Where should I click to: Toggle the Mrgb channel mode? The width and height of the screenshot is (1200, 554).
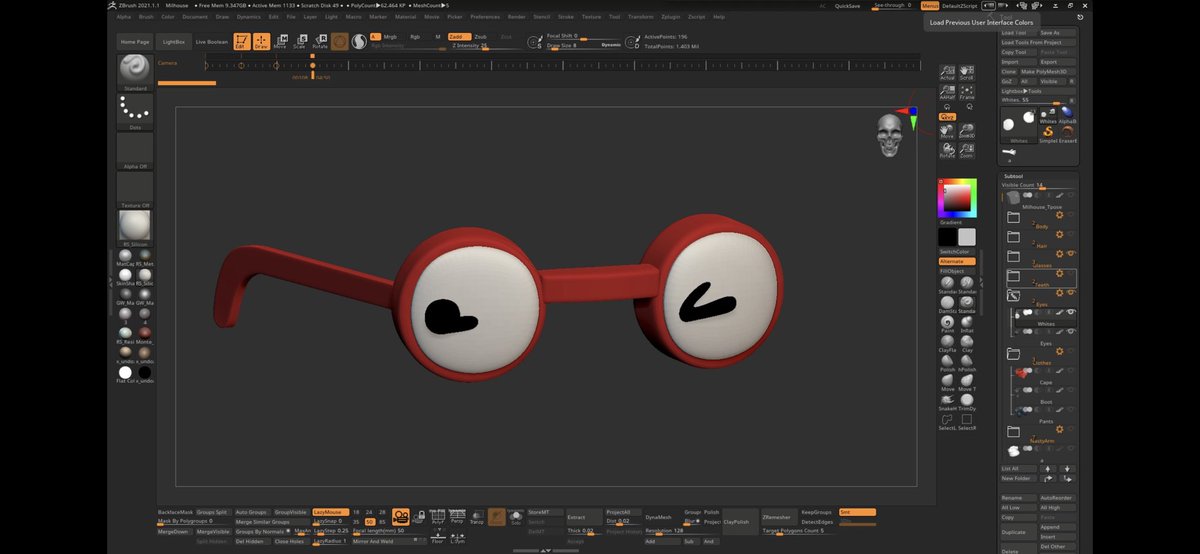tap(390, 36)
